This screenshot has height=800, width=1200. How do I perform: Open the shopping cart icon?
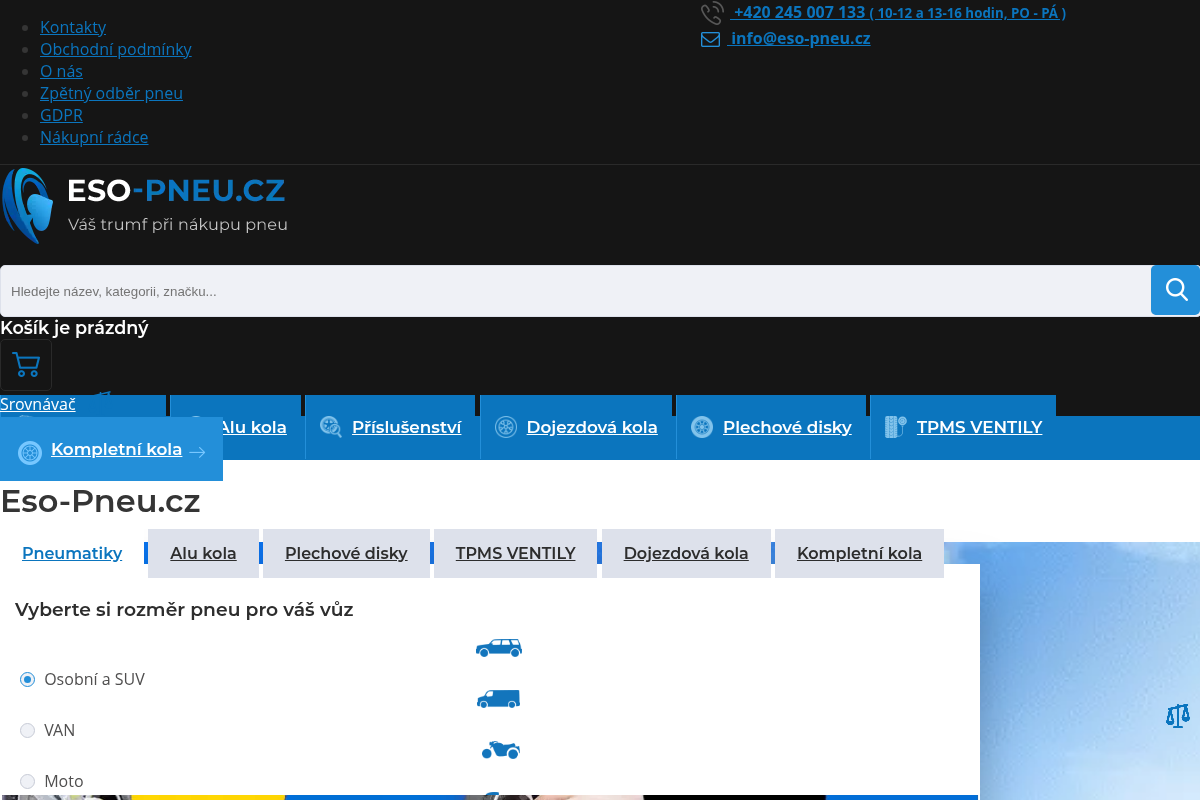[26, 365]
